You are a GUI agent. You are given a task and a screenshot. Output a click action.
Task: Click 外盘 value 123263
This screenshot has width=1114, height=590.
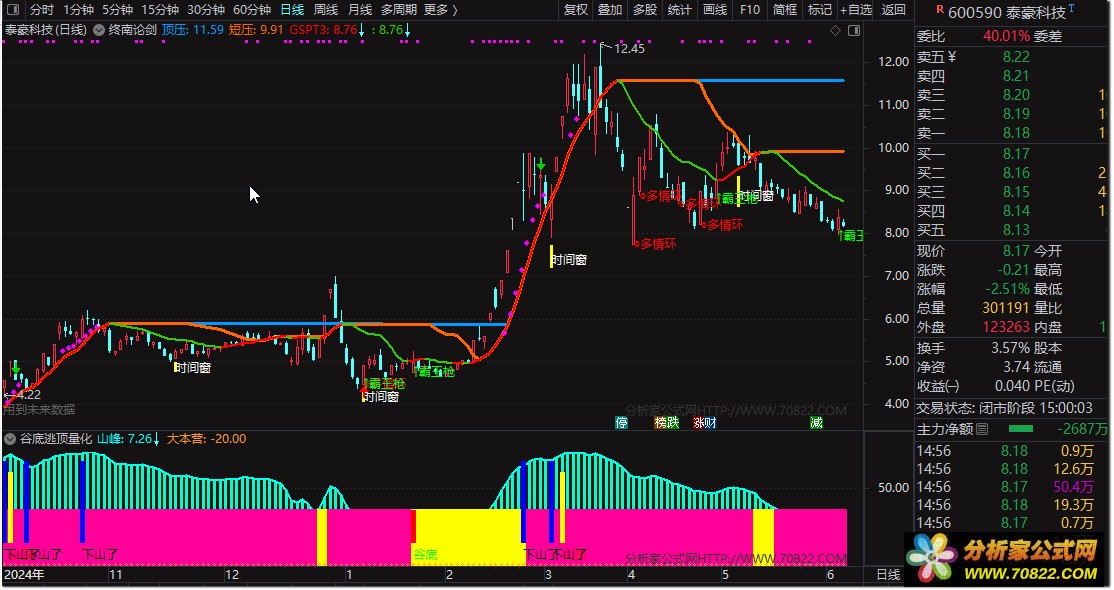point(1006,327)
